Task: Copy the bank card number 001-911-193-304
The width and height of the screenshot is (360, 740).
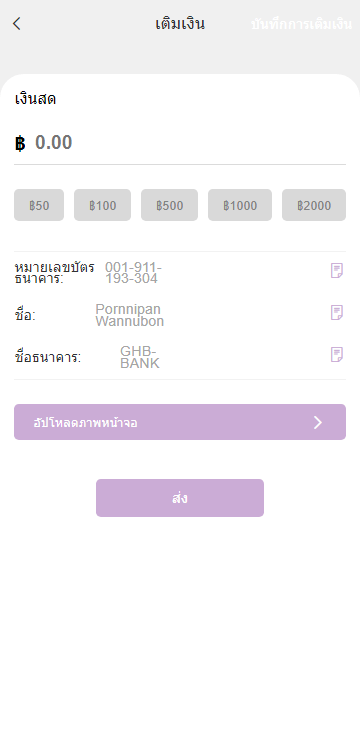Action: tap(336, 271)
